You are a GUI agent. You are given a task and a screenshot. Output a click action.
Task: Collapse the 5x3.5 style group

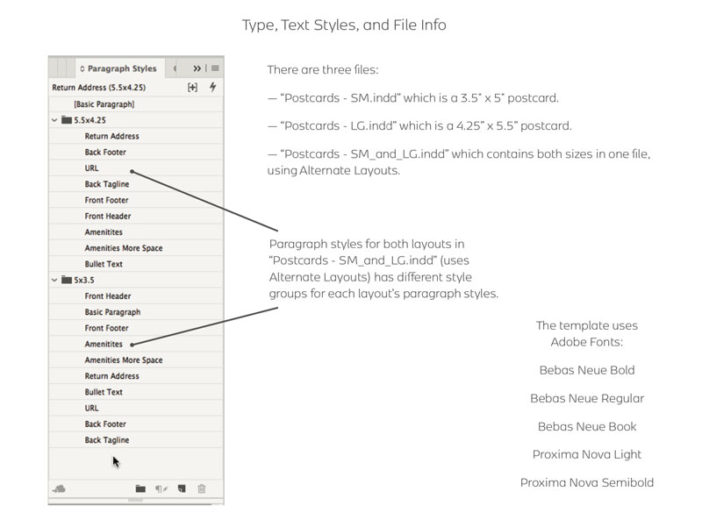[54, 280]
